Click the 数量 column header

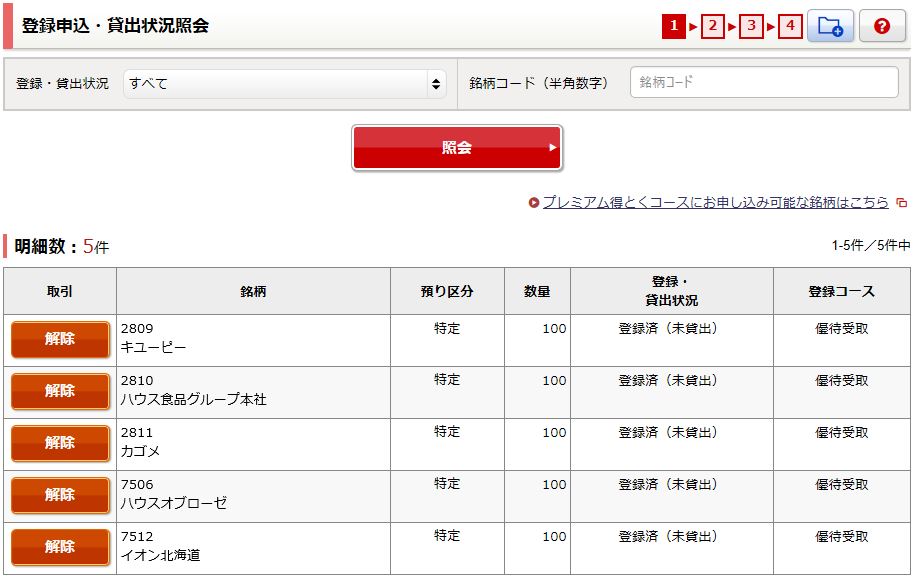537,292
